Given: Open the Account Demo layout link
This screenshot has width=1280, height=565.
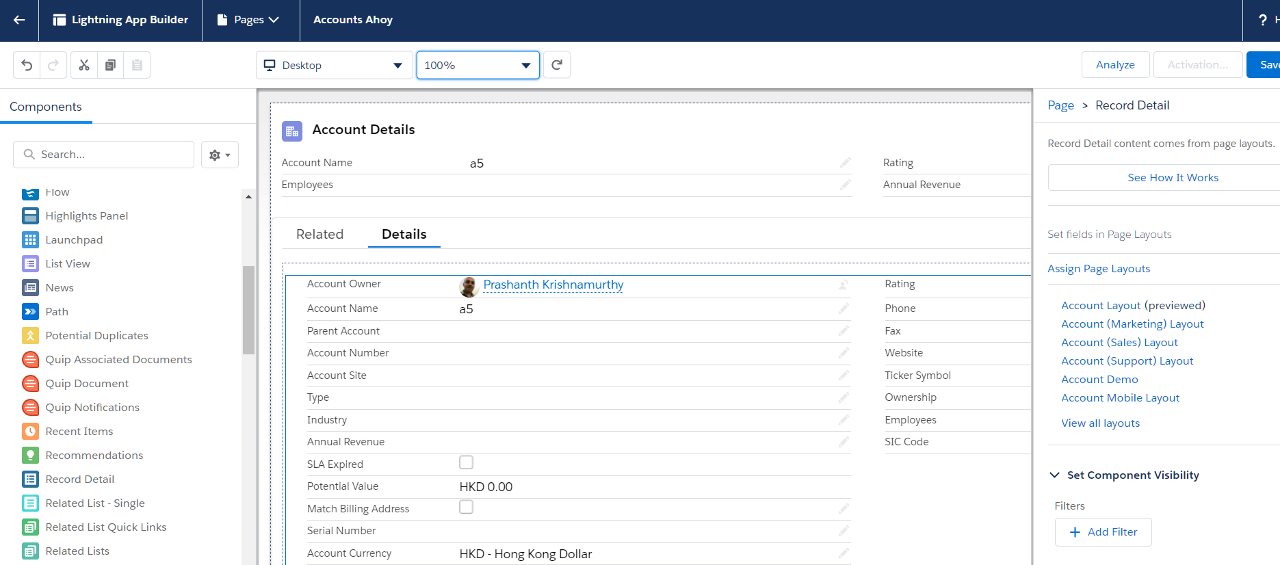Looking at the screenshot, I should 1099,380.
